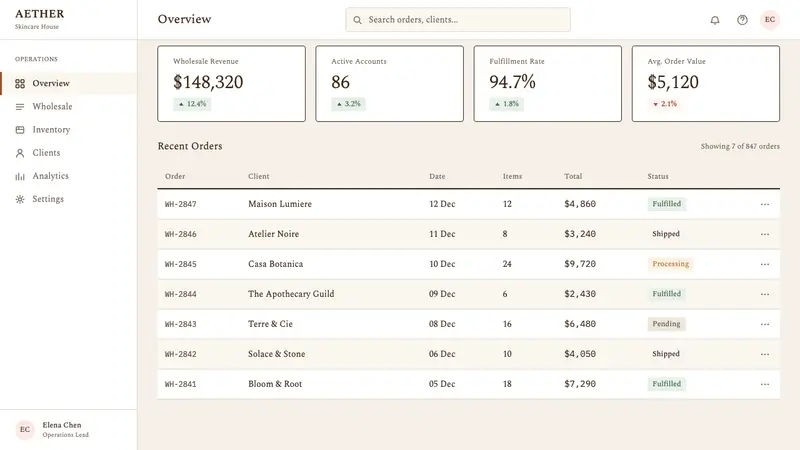This screenshot has height=450, width=800.
Task: Click the Processing status for WH-2845
Action: click(x=670, y=264)
